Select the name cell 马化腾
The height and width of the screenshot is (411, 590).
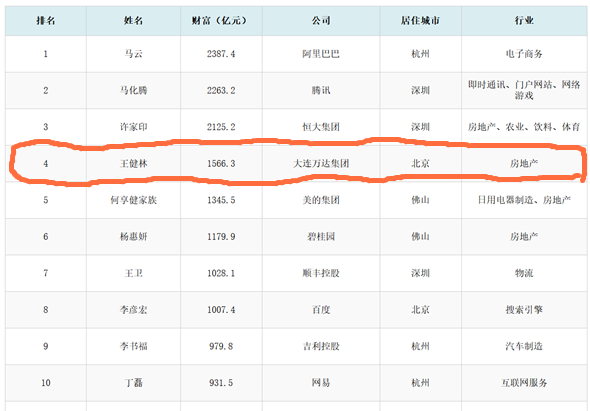(x=133, y=90)
